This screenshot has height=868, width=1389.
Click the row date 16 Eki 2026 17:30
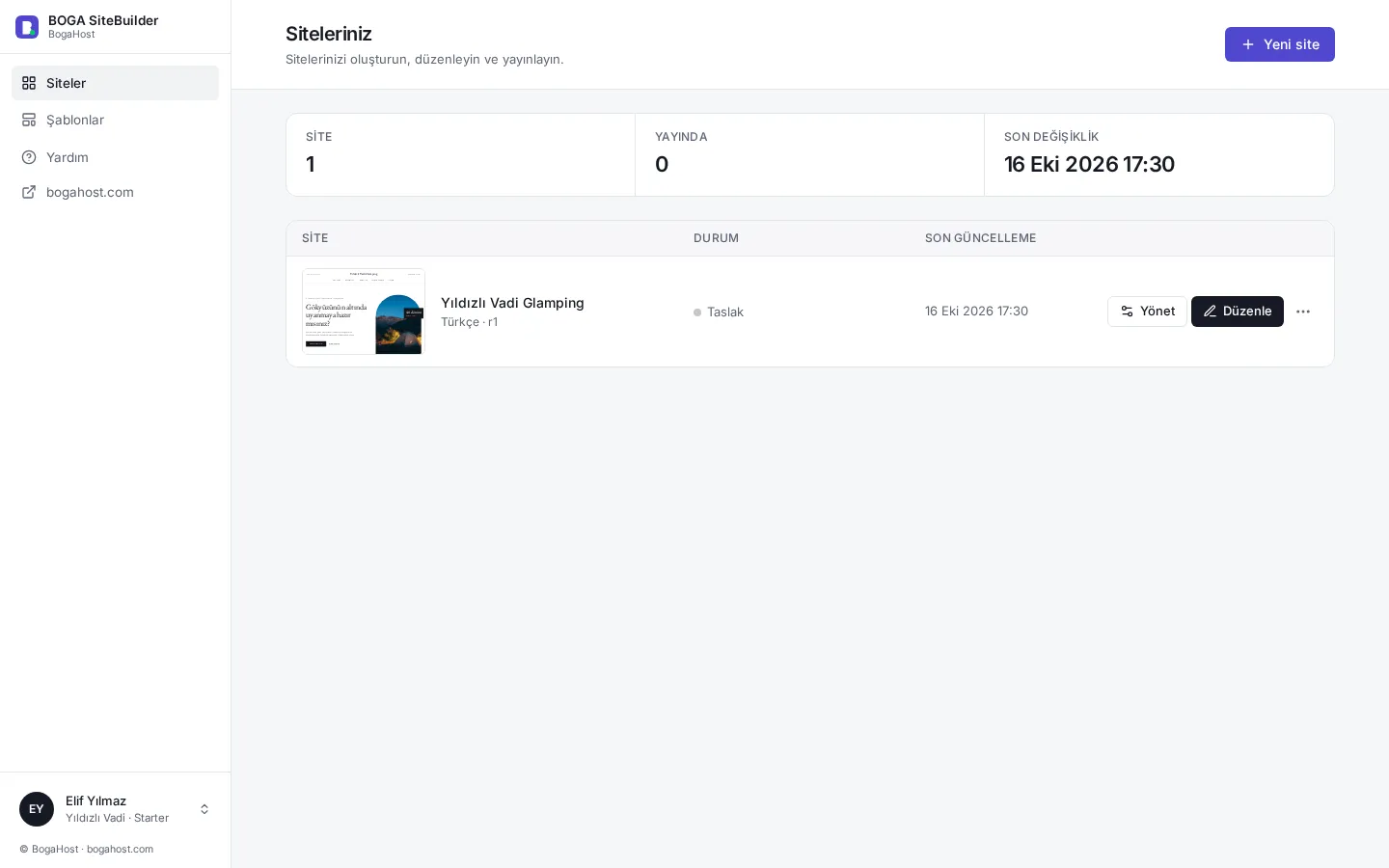coord(976,311)
